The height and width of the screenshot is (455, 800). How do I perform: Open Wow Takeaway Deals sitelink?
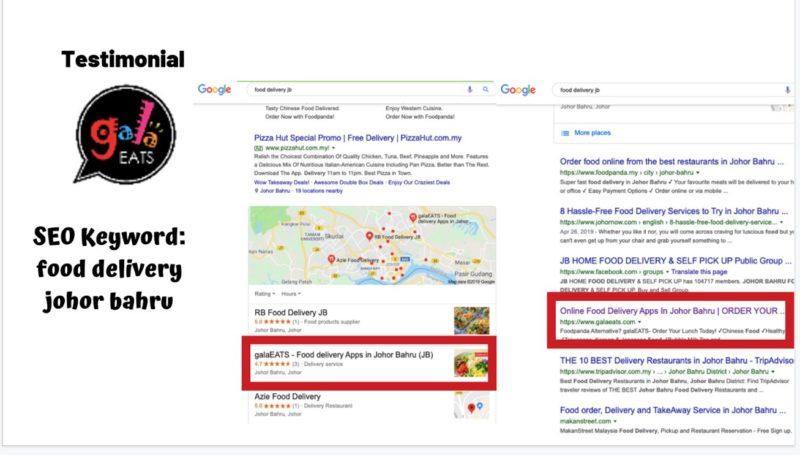tap(282, 182)
